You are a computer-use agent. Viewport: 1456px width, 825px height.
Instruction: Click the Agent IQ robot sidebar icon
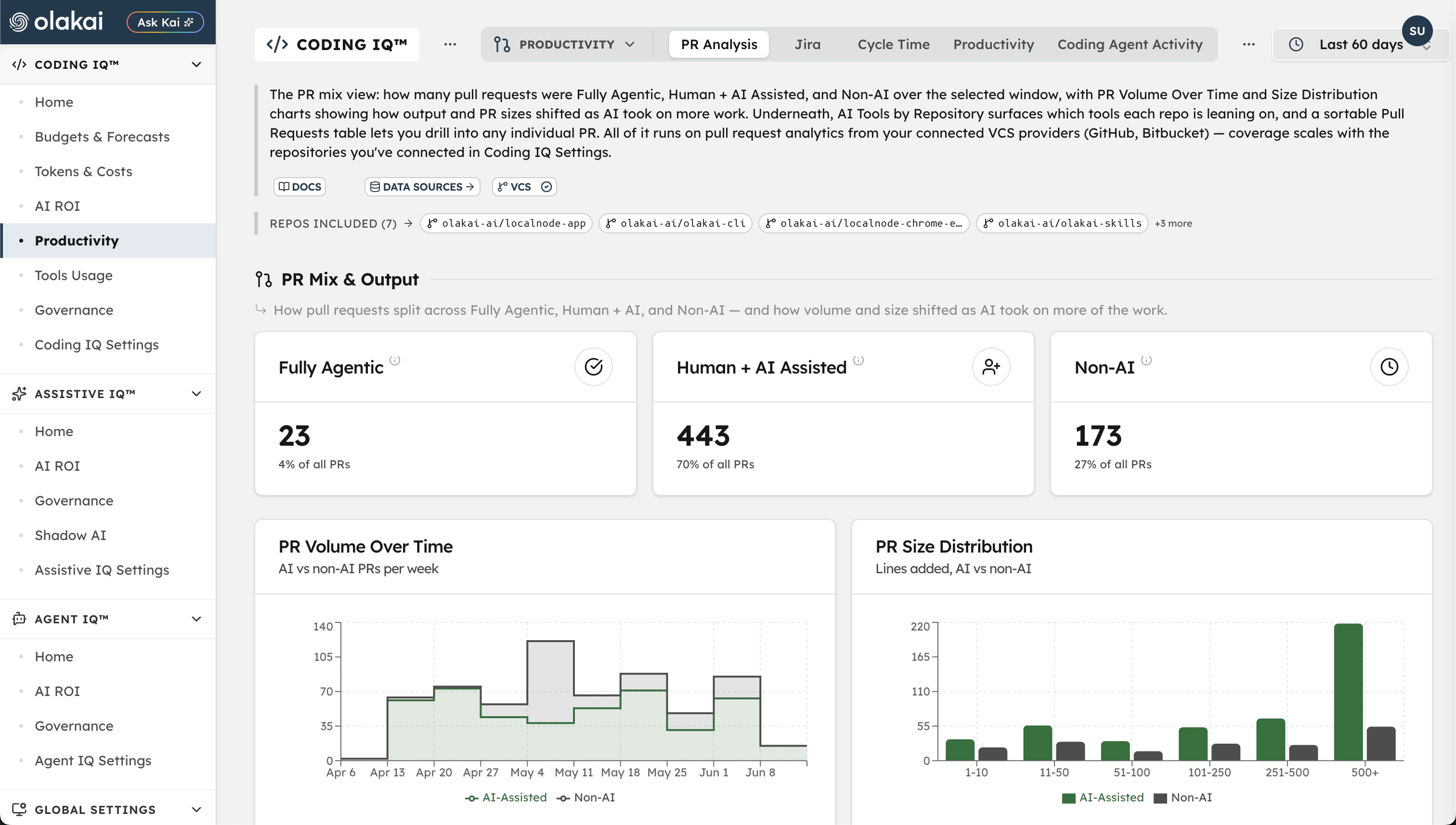tap(19, 619)
